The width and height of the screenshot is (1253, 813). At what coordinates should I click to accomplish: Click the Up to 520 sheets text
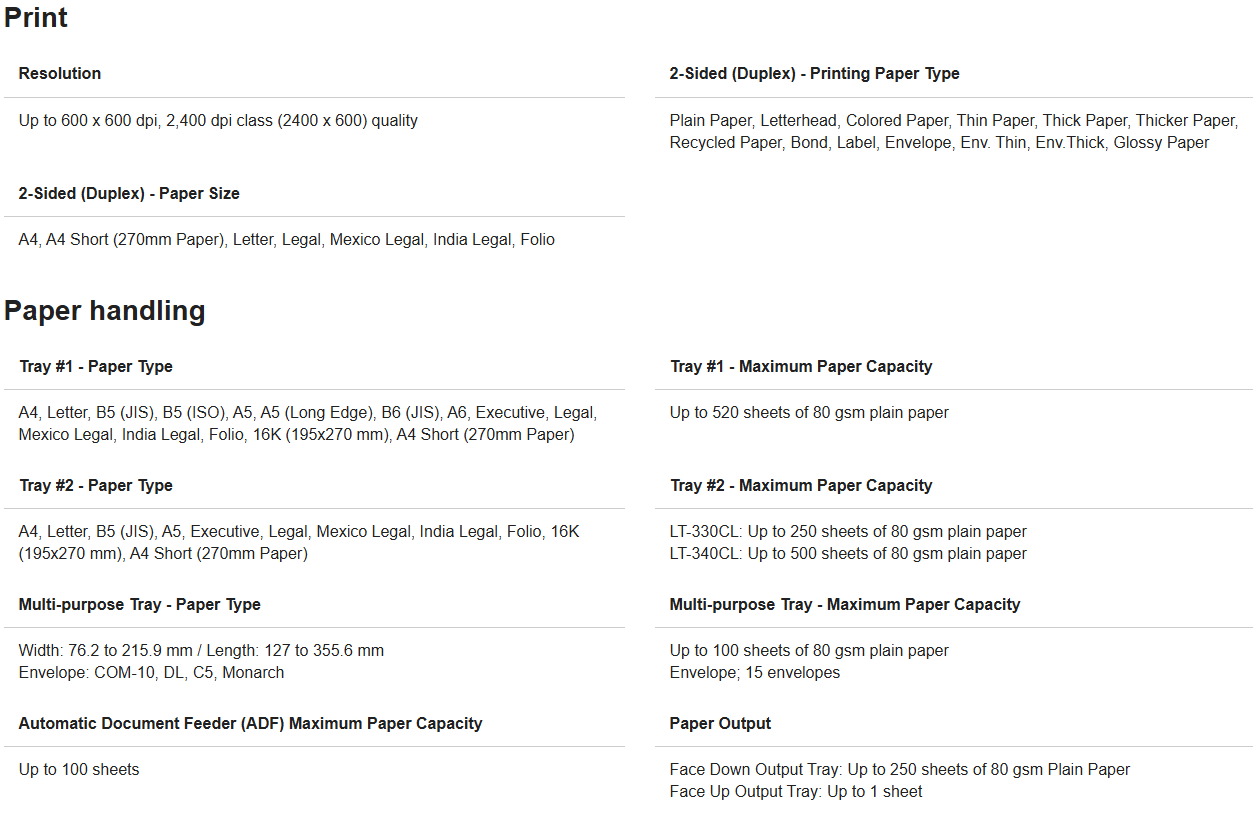[x=809, y=413]
